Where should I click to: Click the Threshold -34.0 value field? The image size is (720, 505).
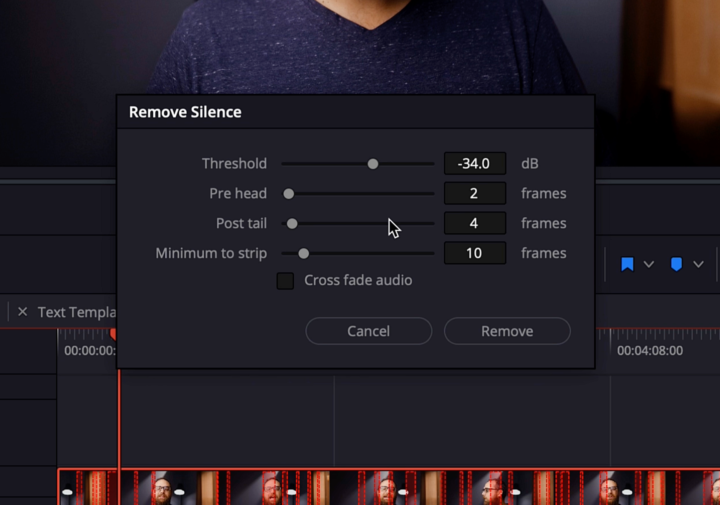(475, 163)
